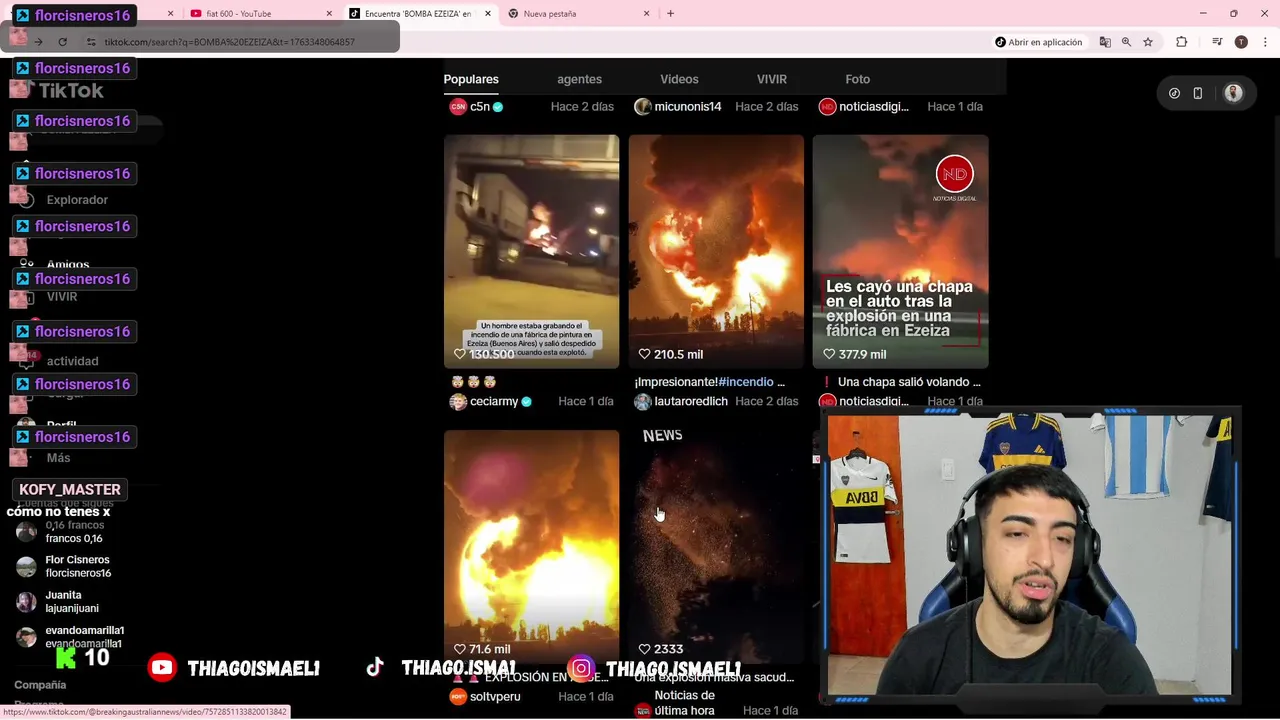Switch to Nueva pestaña browser tab

576,14
